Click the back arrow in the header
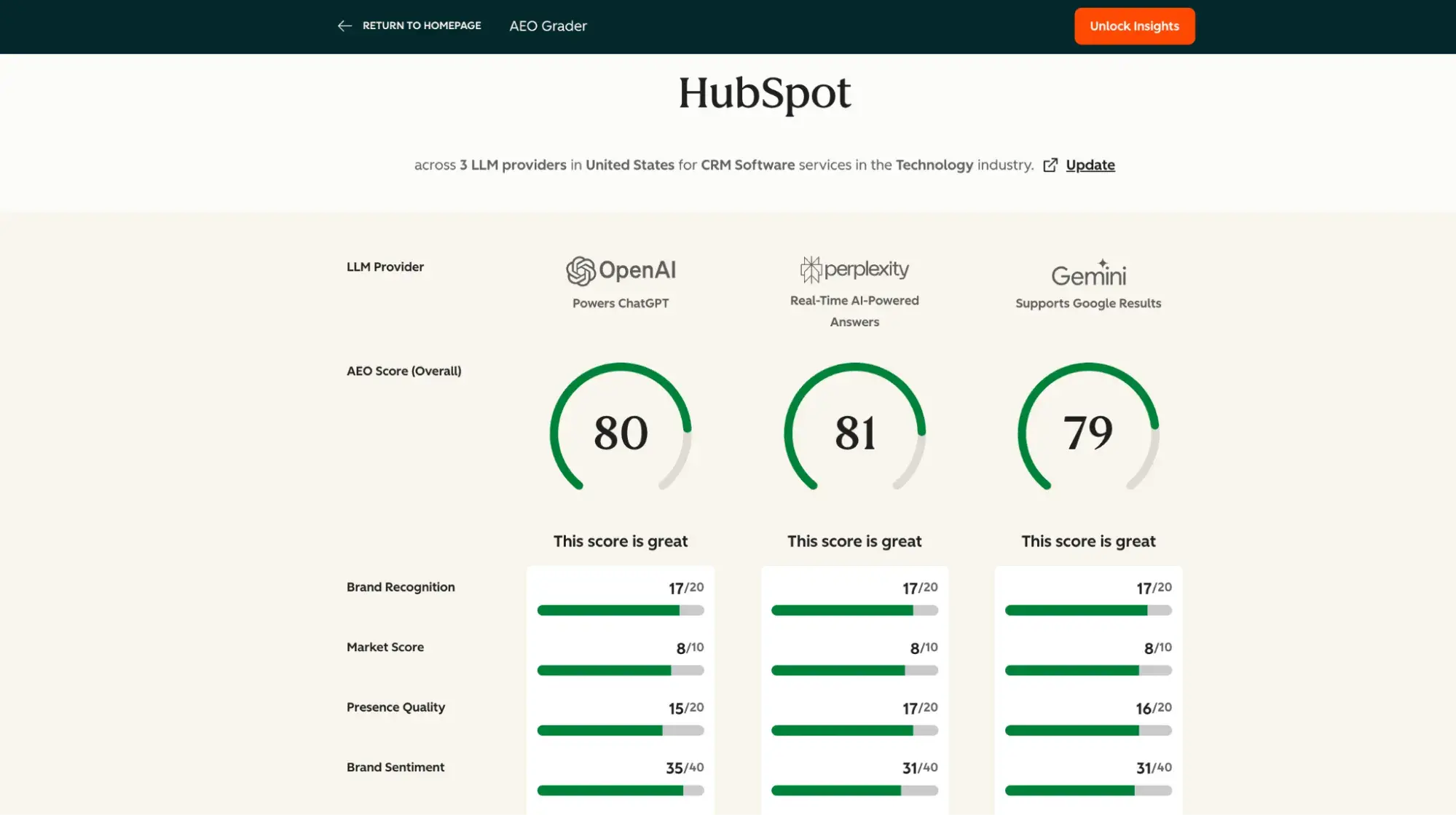 pyautogui.click(x=344, y=25)
